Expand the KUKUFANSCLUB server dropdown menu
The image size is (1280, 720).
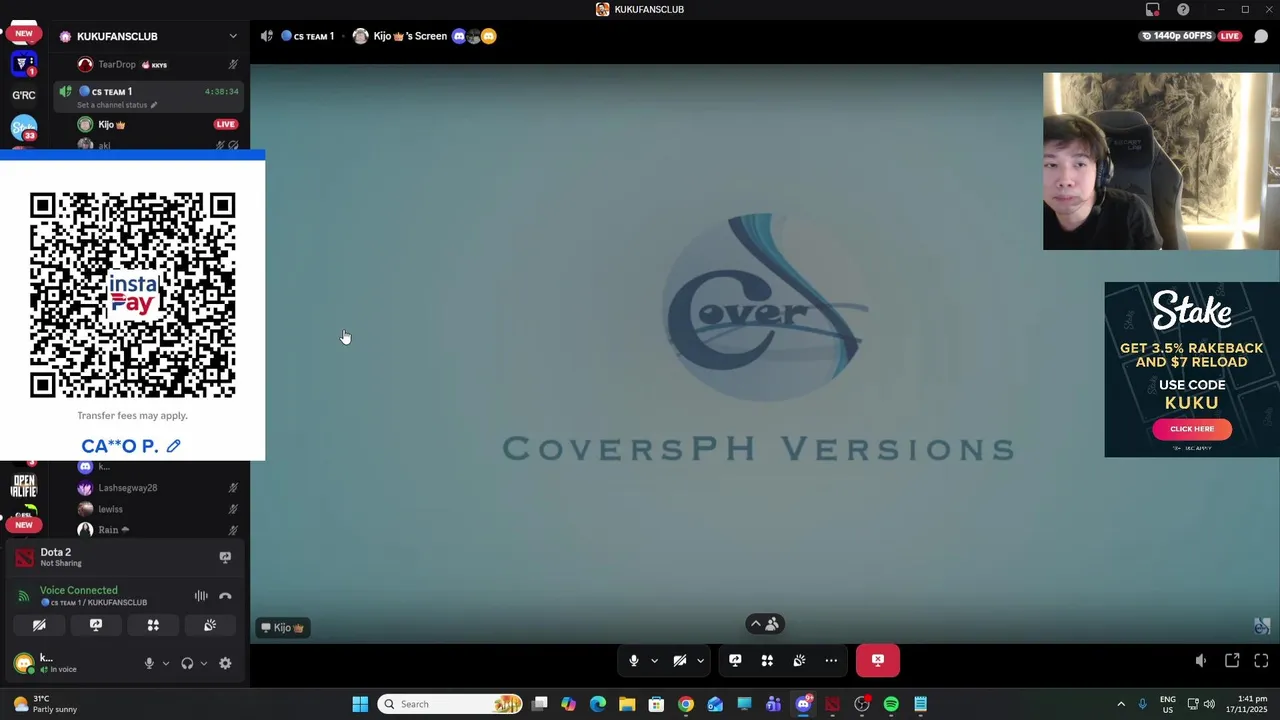pos(233,36)
